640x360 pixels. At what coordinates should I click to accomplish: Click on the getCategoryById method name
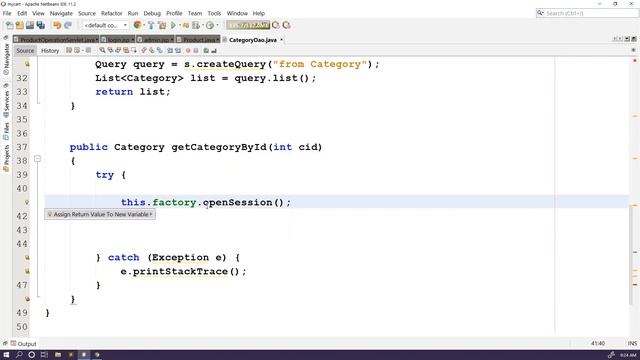[219, 147]
